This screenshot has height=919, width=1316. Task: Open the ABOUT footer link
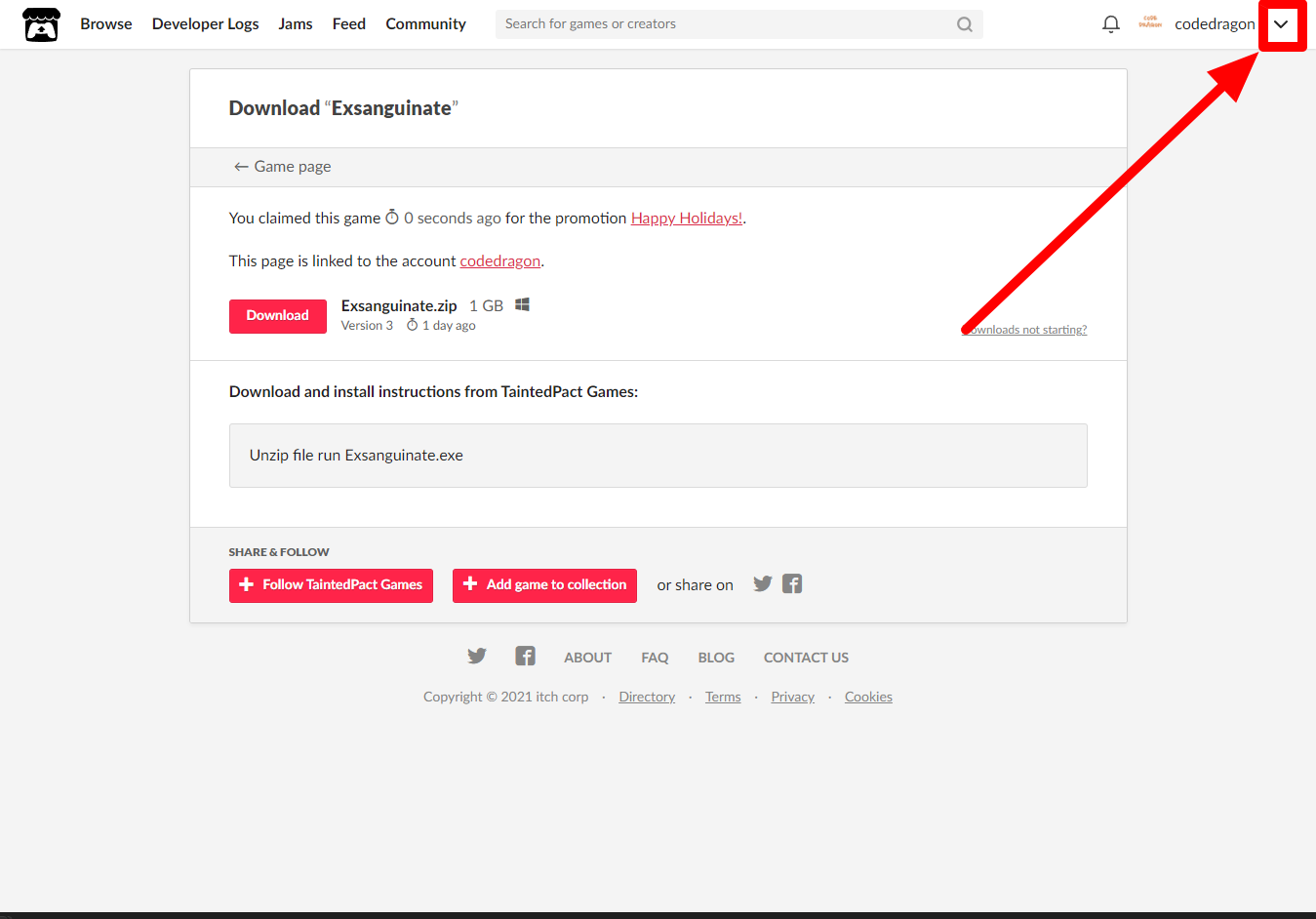pos(588,658)
